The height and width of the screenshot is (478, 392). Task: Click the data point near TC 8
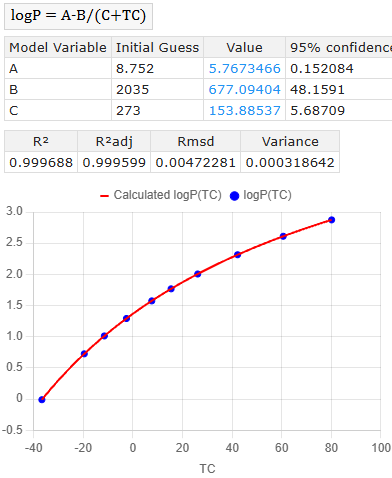(x=151, y=301)
